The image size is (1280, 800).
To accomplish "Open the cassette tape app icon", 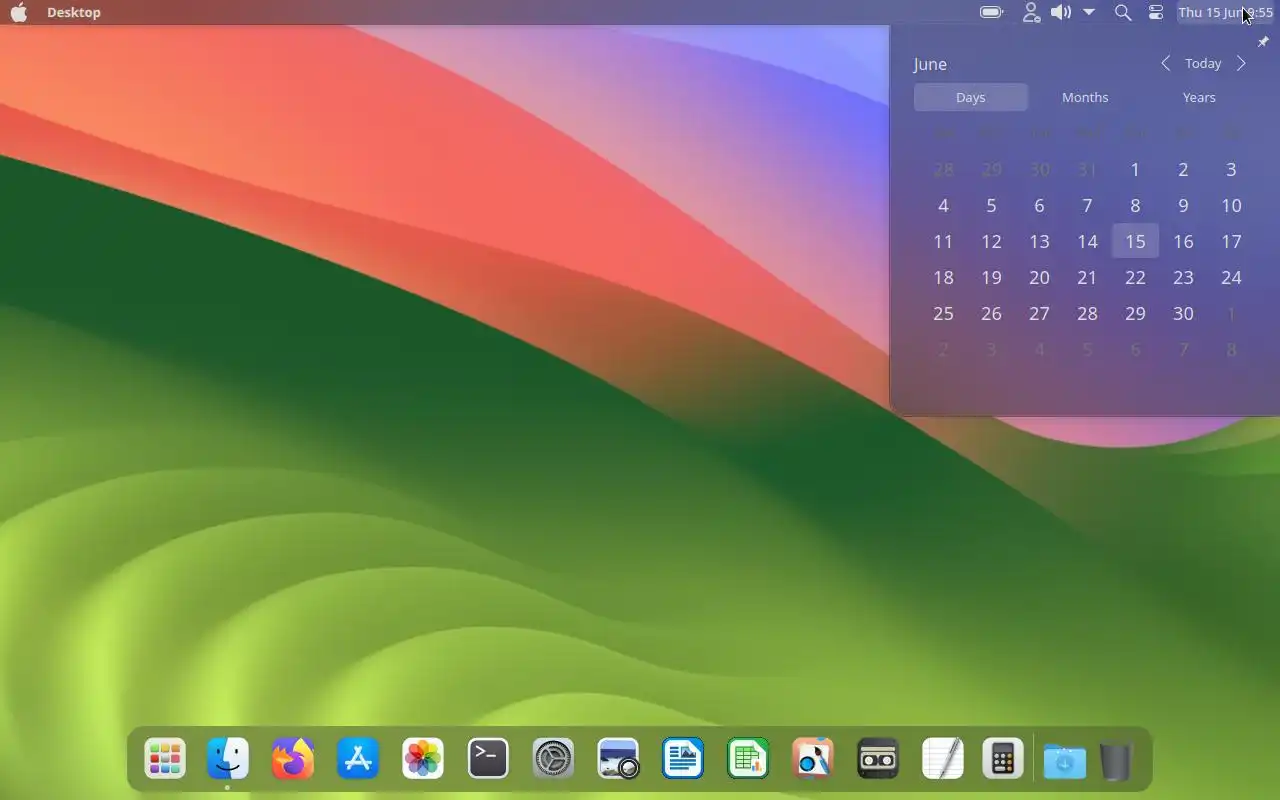I will click(x=878, y=759).
